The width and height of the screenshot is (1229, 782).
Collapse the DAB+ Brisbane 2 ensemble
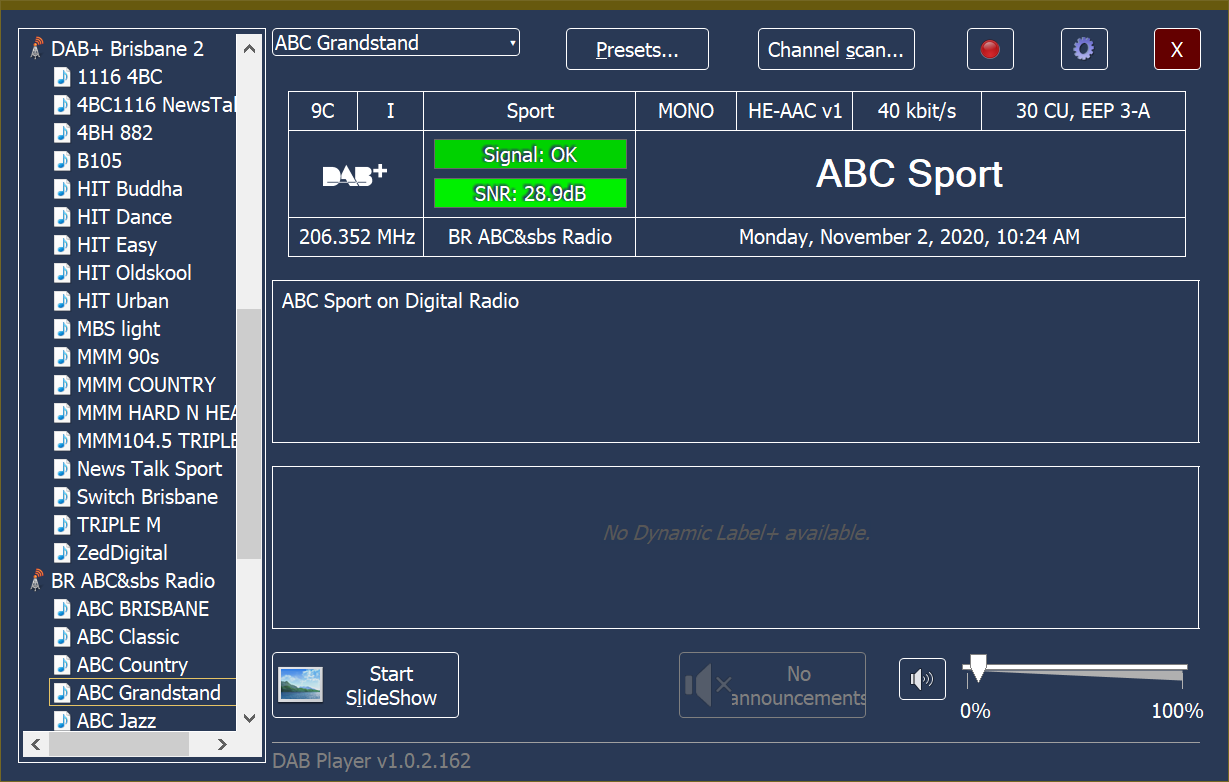[x=127, y=48]
